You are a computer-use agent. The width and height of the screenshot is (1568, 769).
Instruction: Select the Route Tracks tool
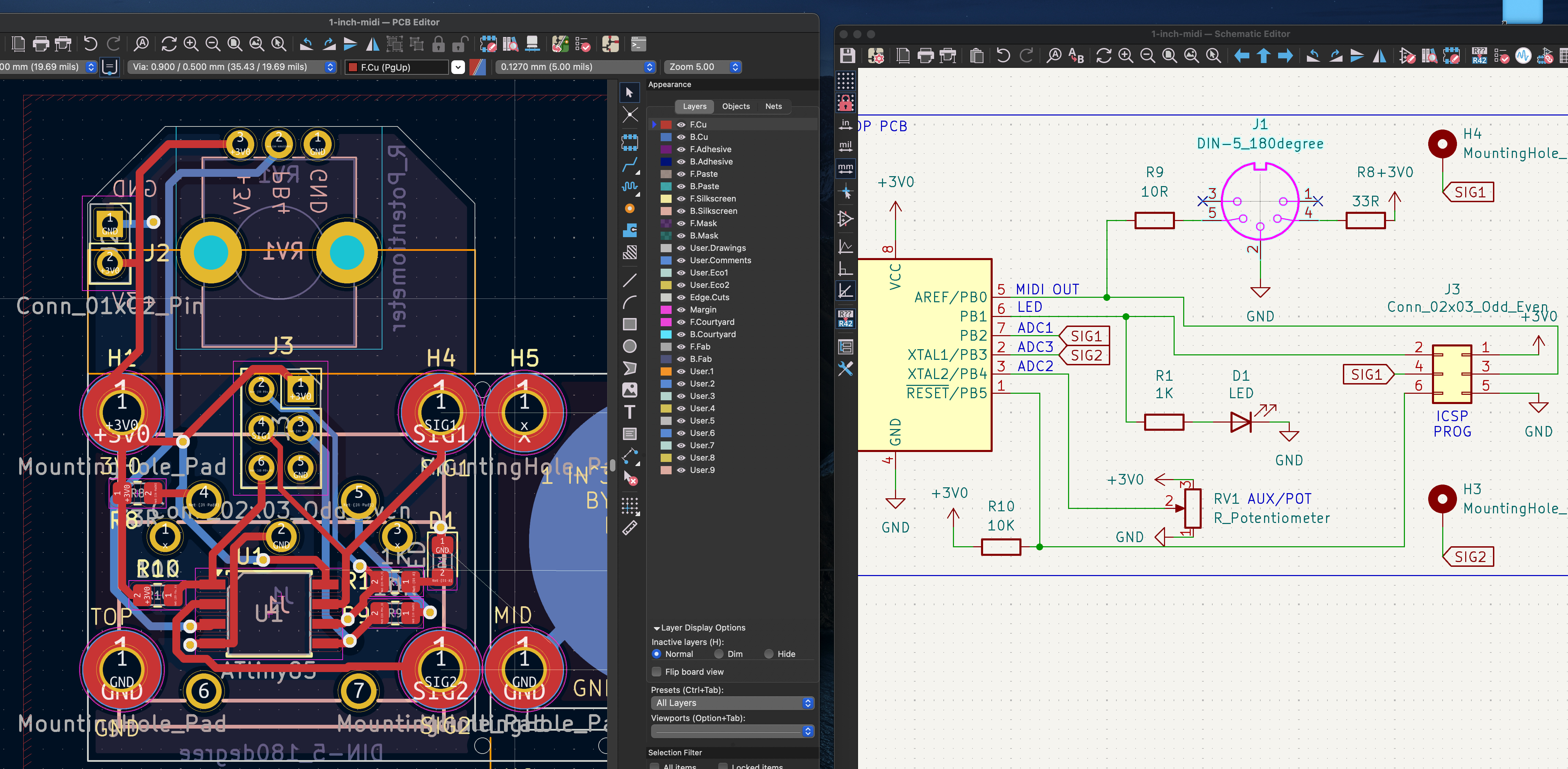(x=630, y=165)
